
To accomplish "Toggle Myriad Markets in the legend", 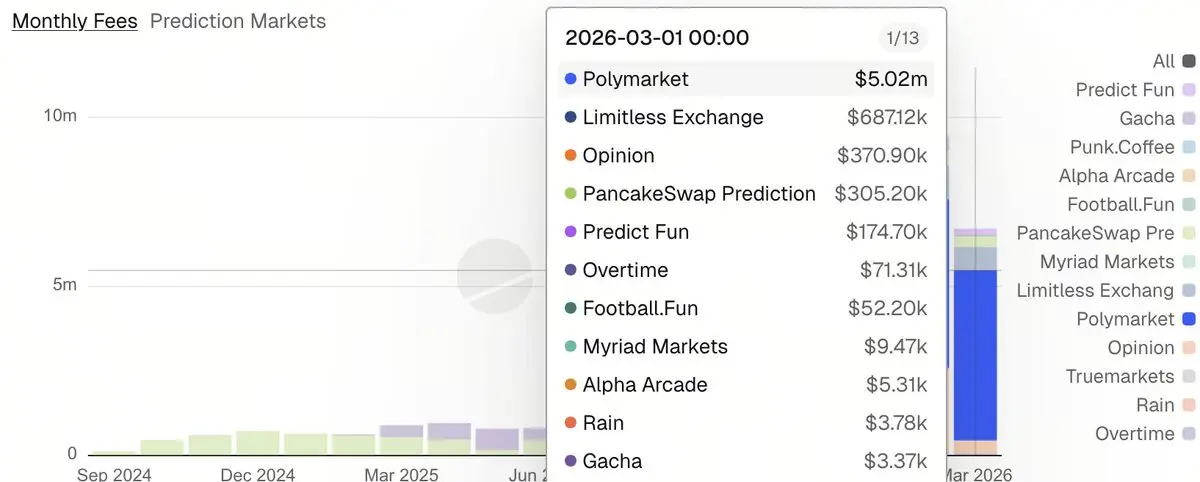I will tap(1107, 262).
